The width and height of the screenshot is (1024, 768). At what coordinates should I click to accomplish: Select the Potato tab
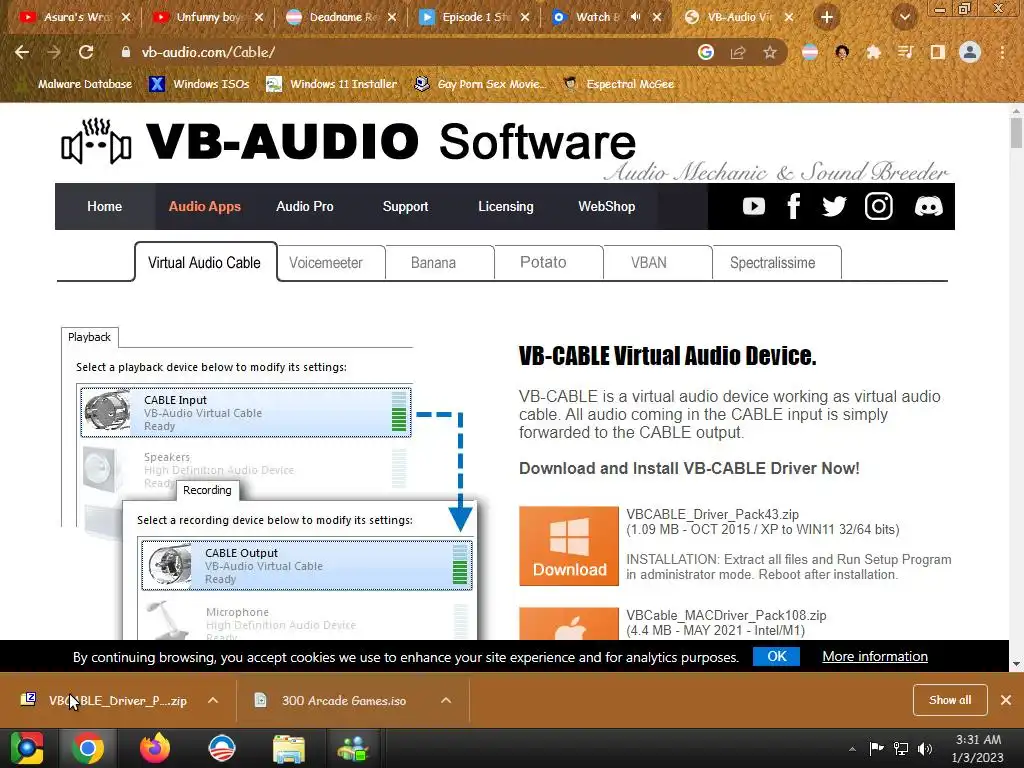tap(543, 263)
